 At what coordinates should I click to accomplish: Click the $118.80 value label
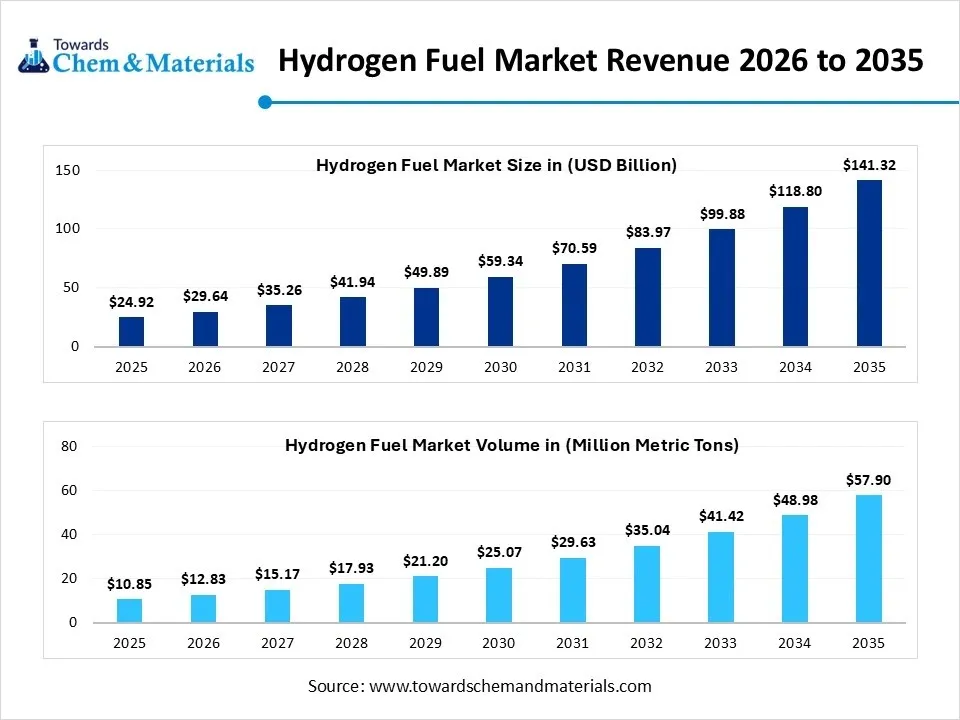795,191
